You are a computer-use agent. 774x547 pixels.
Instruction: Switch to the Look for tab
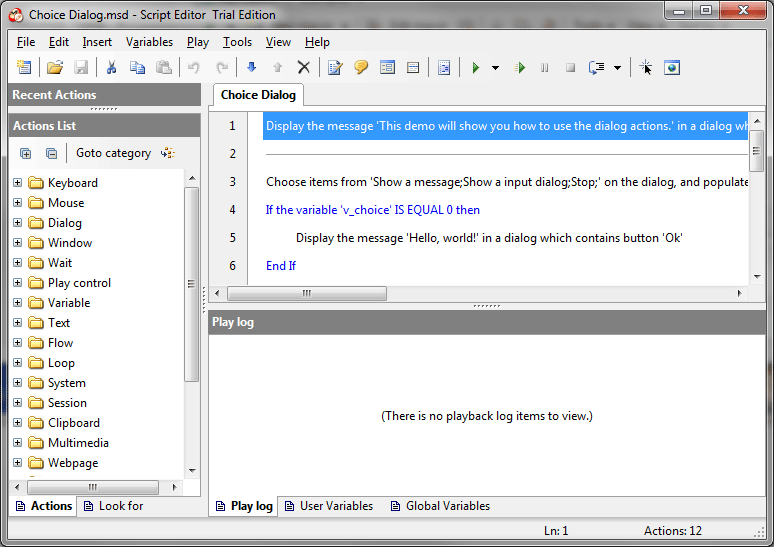[x=114, y=506]
